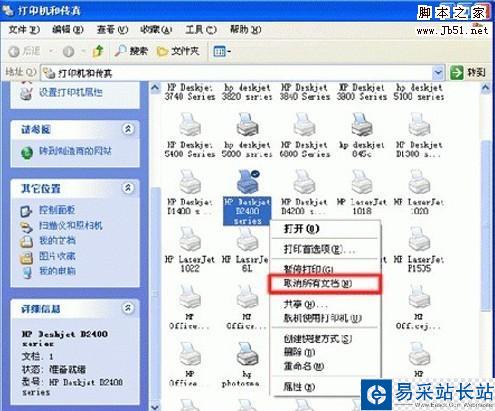This screenshot has width=495, height=411.
Task: Select the HP Deskjet D4200 printer icon
Action: (304, 182)
